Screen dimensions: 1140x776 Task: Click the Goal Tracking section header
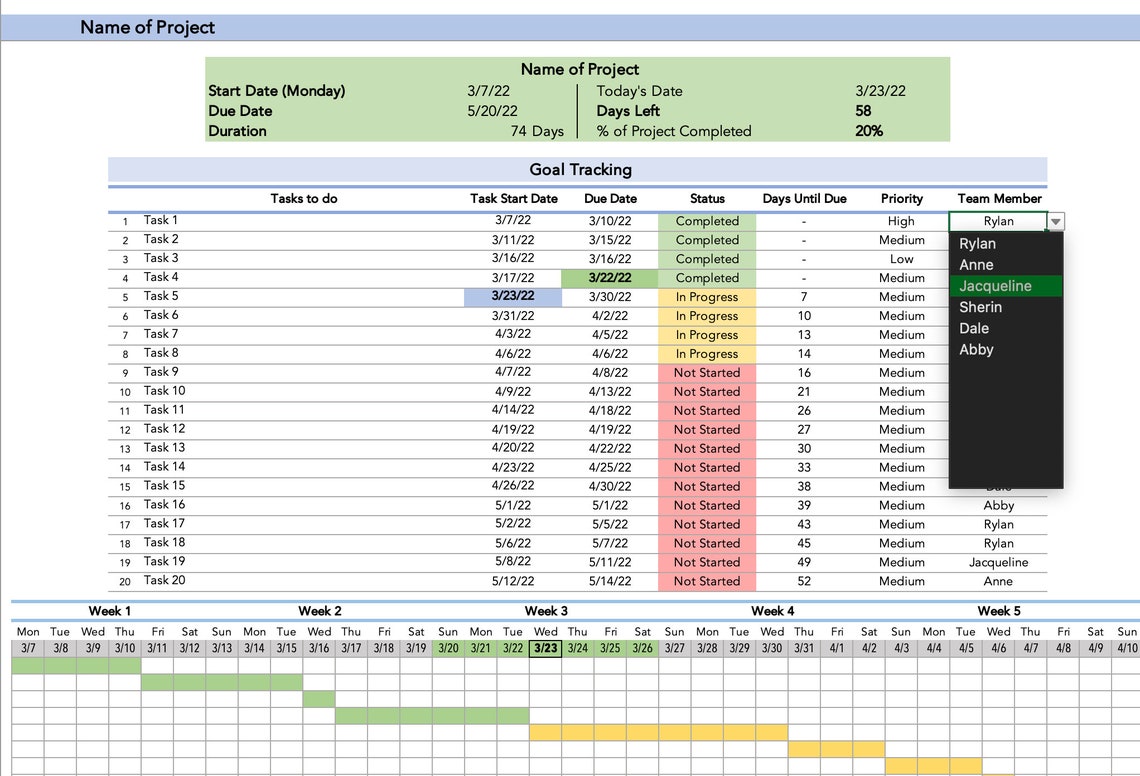pos(578,169)
